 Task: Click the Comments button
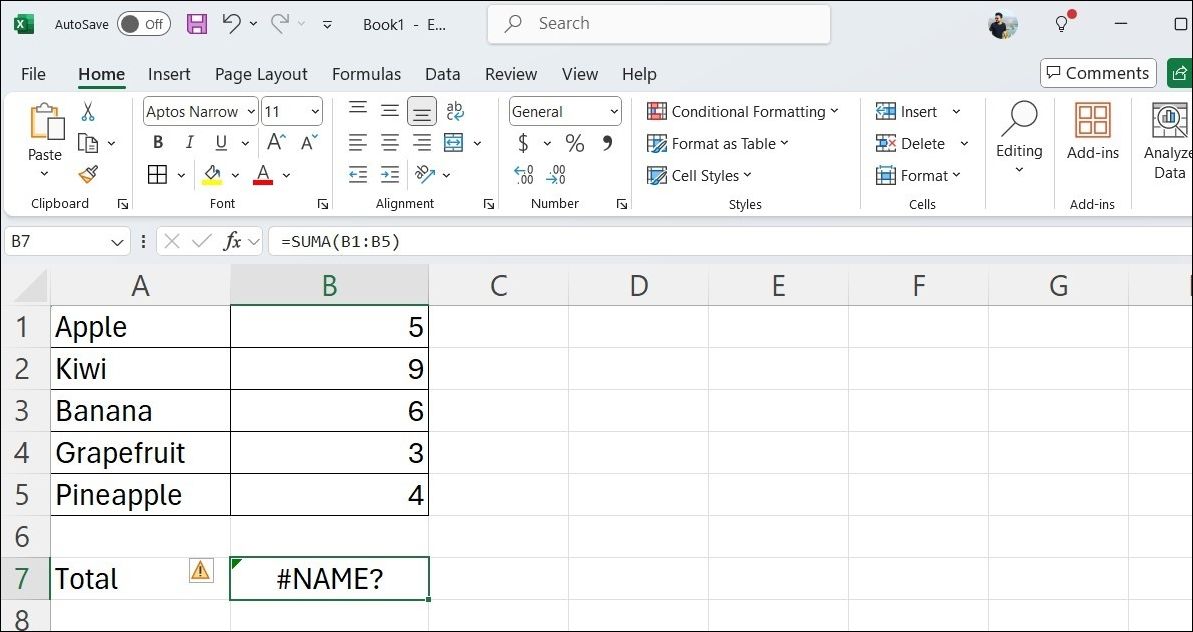[1097, 73]
